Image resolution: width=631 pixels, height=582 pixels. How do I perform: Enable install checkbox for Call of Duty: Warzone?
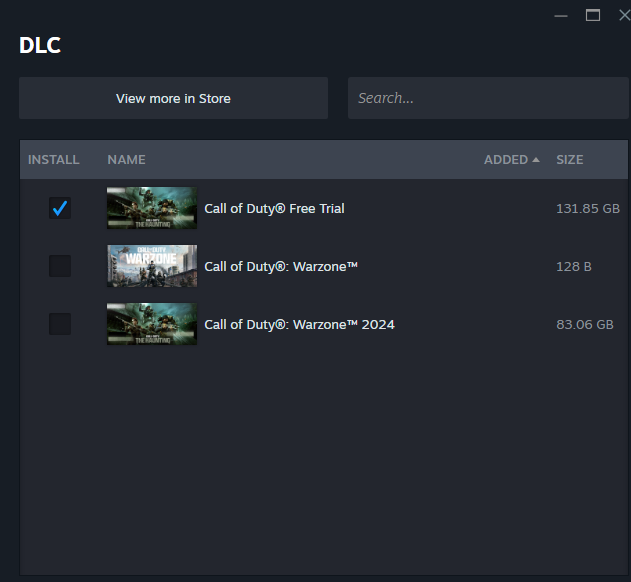(x=60, y=266)
